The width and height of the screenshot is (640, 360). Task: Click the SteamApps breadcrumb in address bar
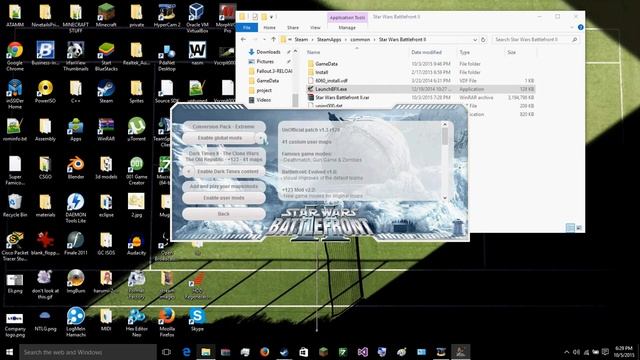[x=329, y=40]
